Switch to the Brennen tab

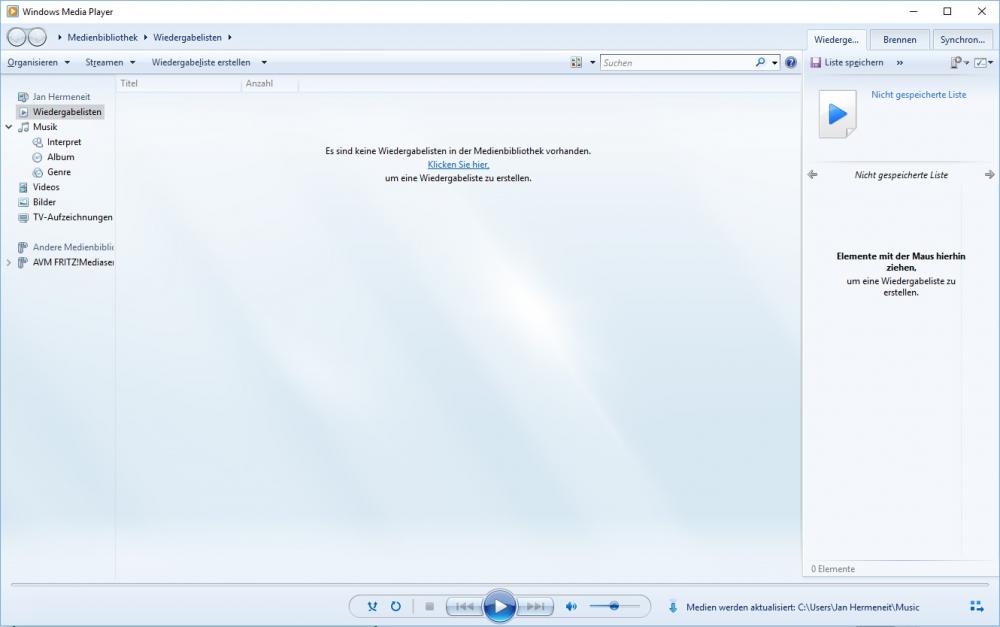(899, 40)
